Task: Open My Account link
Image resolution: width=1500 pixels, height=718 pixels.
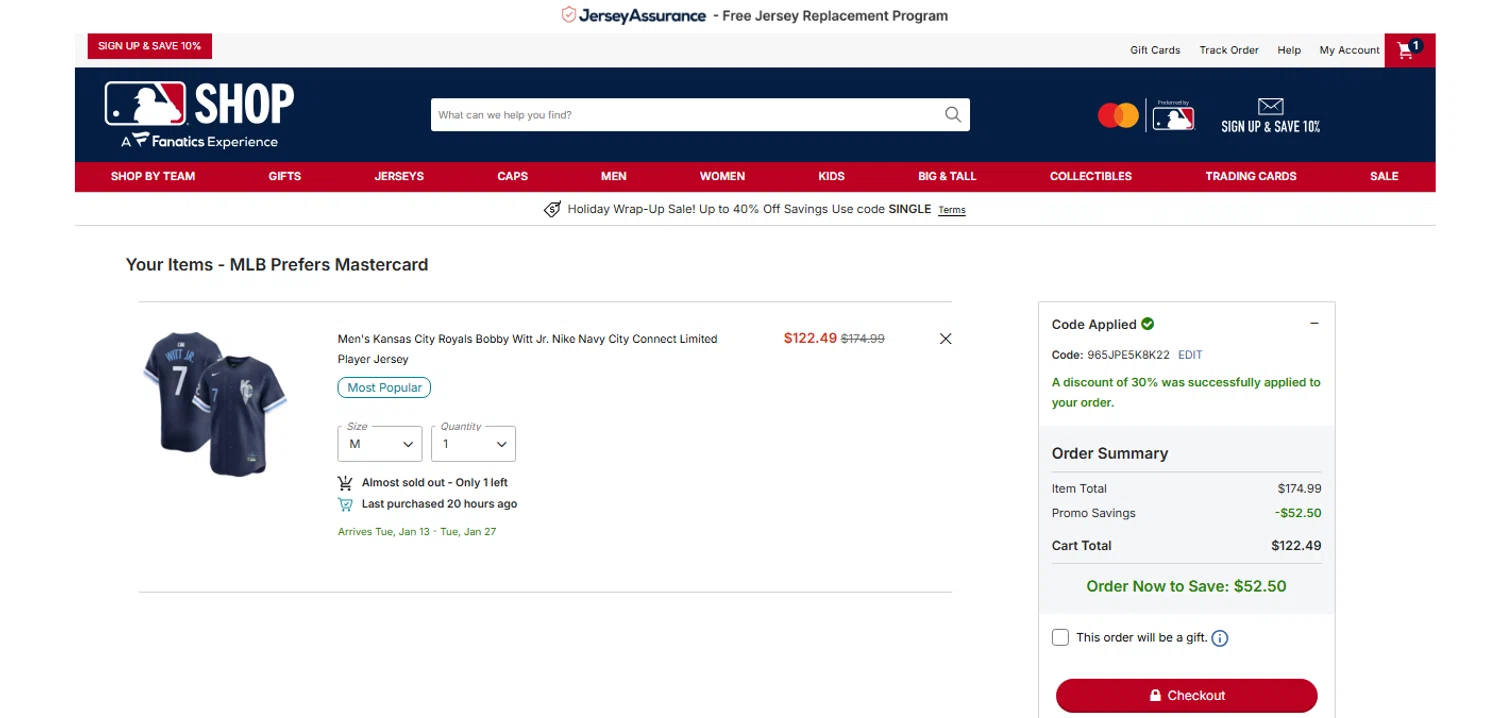Action: tap(1349, 50)
